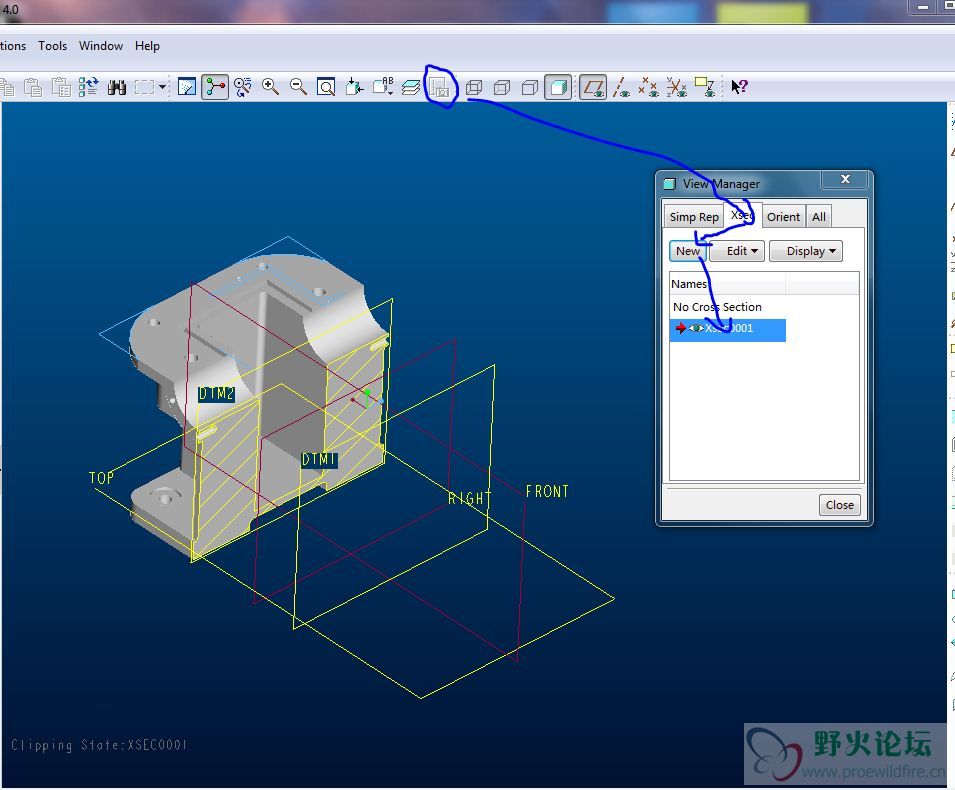Click the context-sensitive Help icon
This screenshot has height=790, width=955.
coord(739,87)
